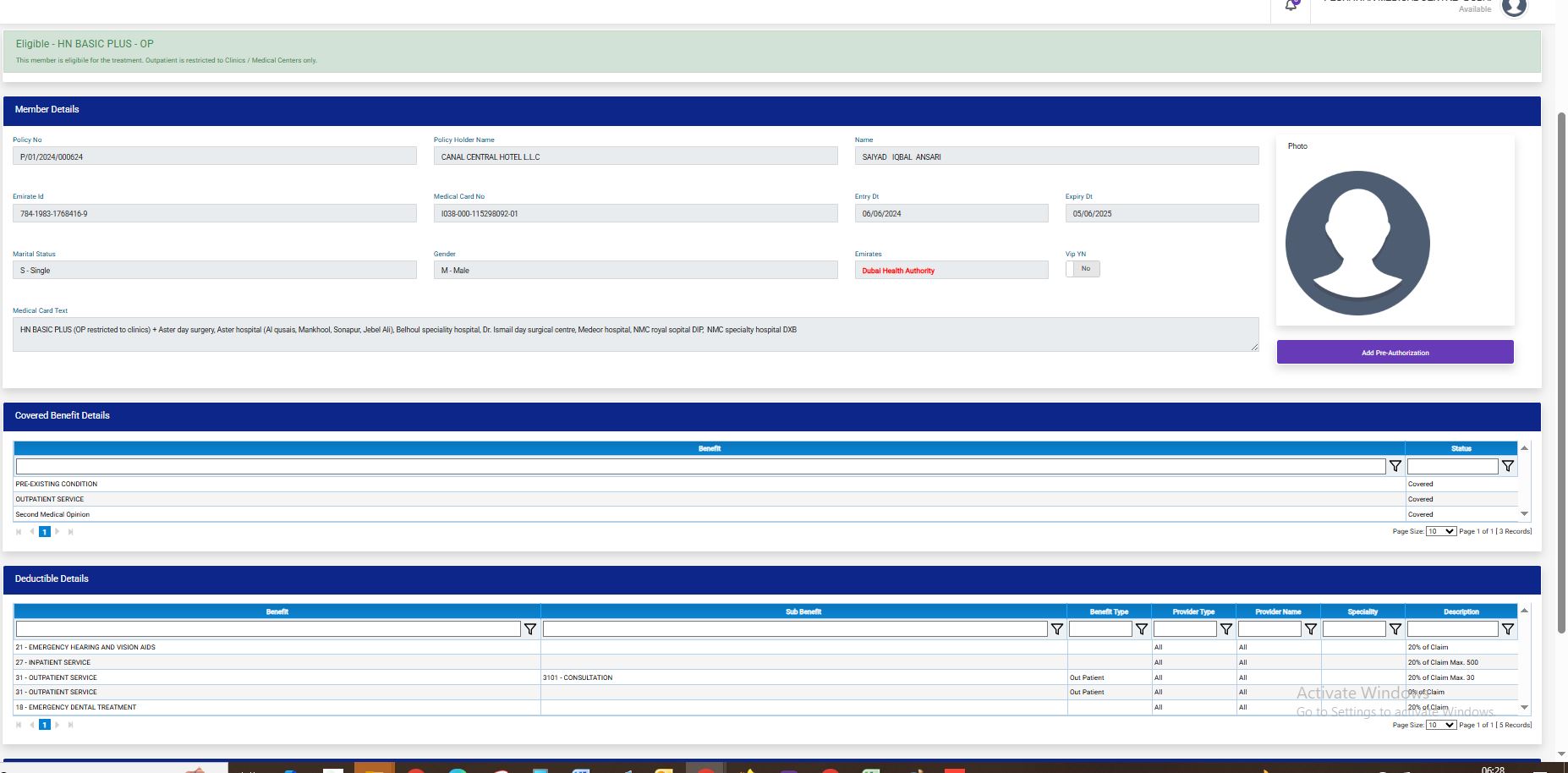Open Page Size dropdown in Covered Benefit Details

click(x=1440, y=531)
